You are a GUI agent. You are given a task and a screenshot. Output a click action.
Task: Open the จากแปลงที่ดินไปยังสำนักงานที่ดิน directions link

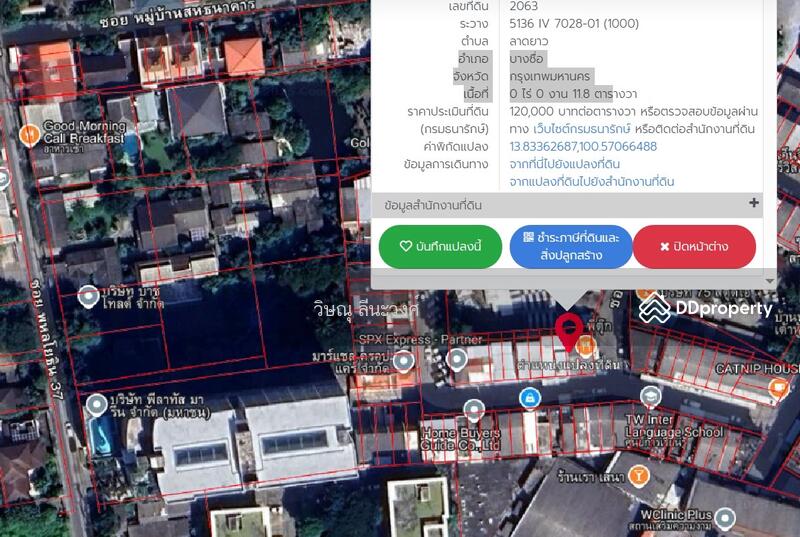(x=591, y=182)
